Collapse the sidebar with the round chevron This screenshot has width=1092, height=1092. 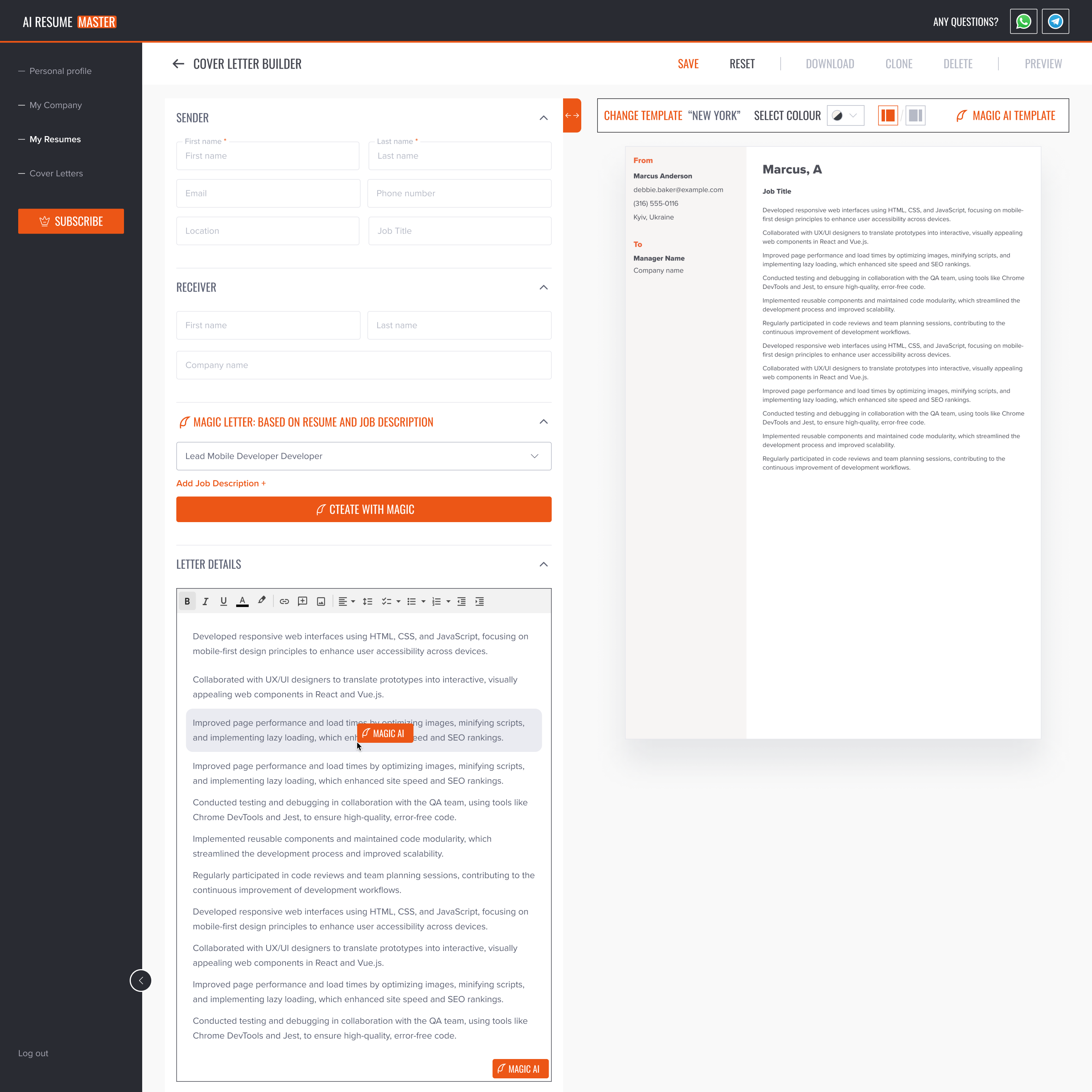click(x=141, y=981)
